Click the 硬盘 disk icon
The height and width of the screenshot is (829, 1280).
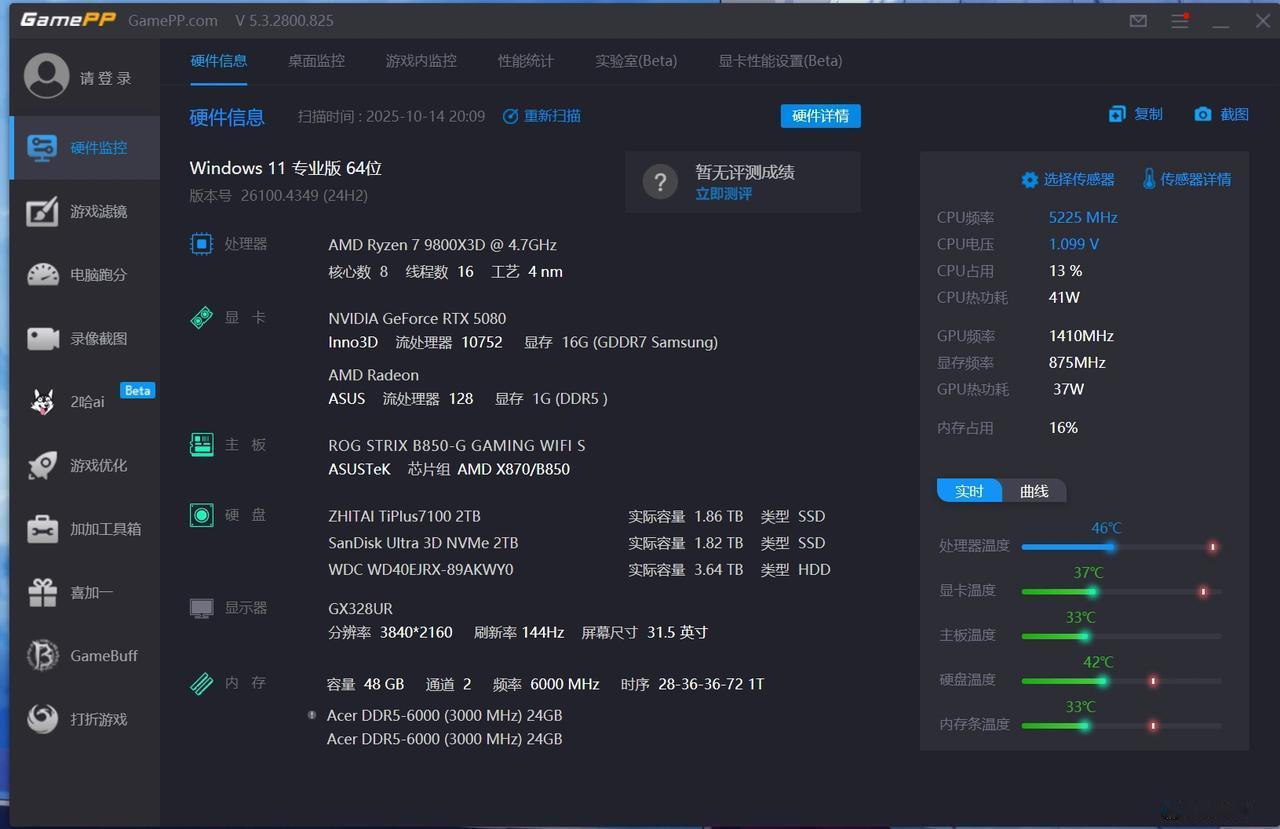(201, 515)
